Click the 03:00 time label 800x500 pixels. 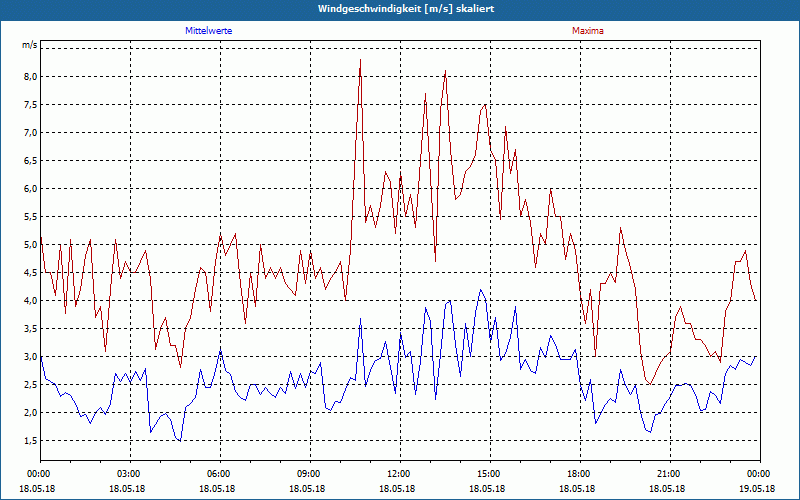tap(131, 474)
